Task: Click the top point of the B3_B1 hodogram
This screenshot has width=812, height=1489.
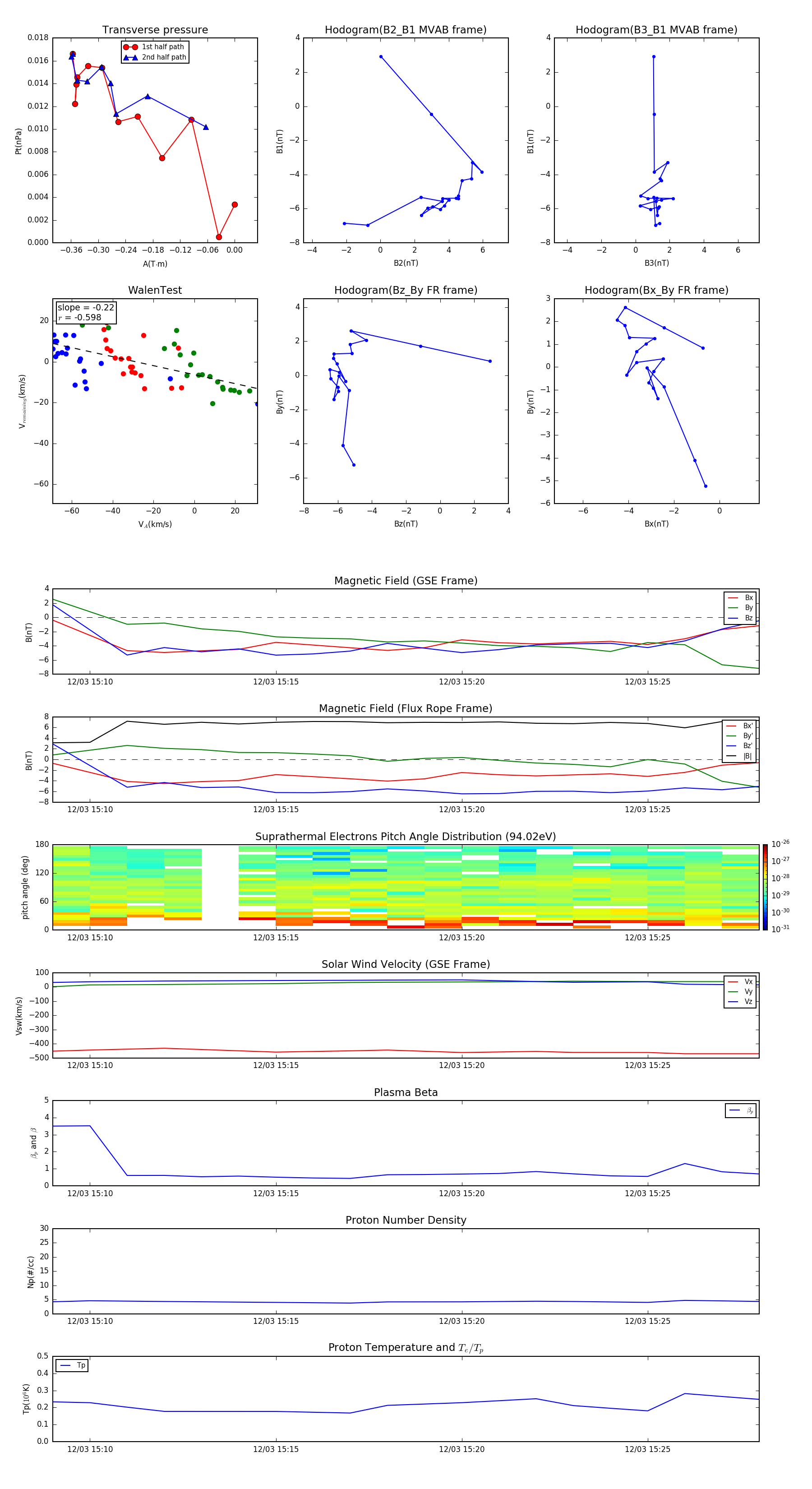Action: (x=654, y=57)
